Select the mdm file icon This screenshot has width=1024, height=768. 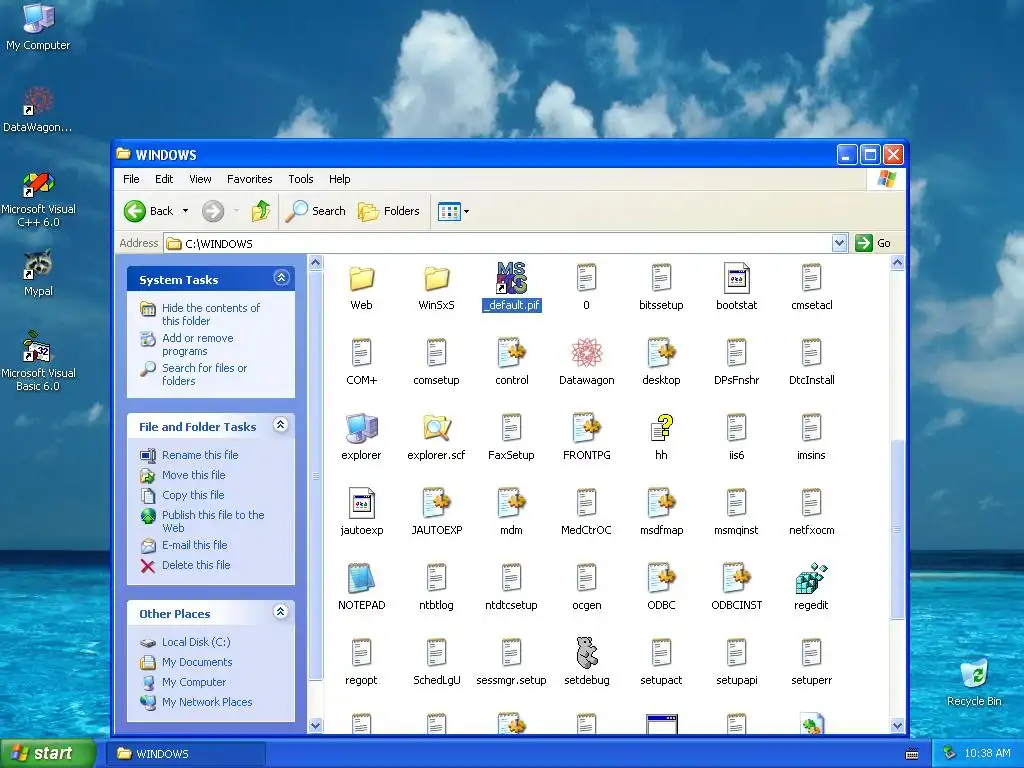[511, 511]
